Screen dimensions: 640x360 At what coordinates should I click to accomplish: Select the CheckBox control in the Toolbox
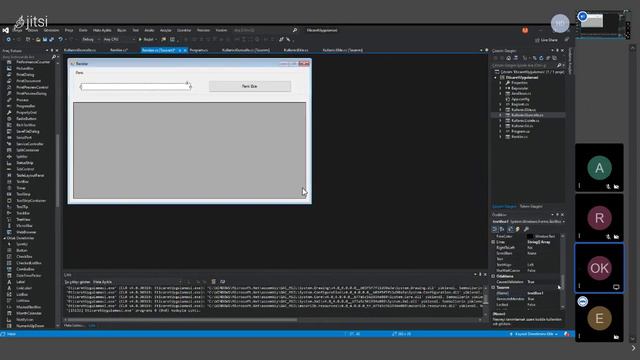click(24, 257)
